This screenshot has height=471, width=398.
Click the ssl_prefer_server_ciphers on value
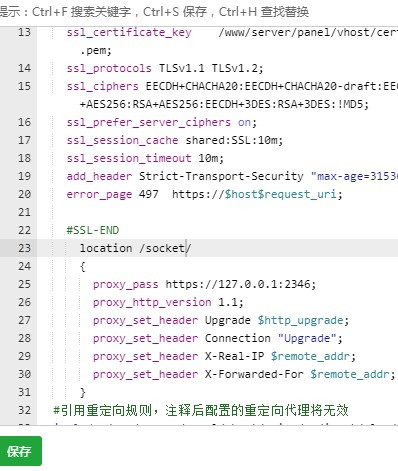(x=244, y=122)
